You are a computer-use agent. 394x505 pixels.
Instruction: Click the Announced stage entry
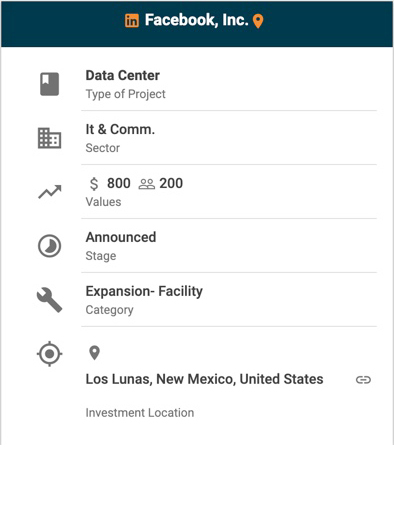click(x=121, y=237)
